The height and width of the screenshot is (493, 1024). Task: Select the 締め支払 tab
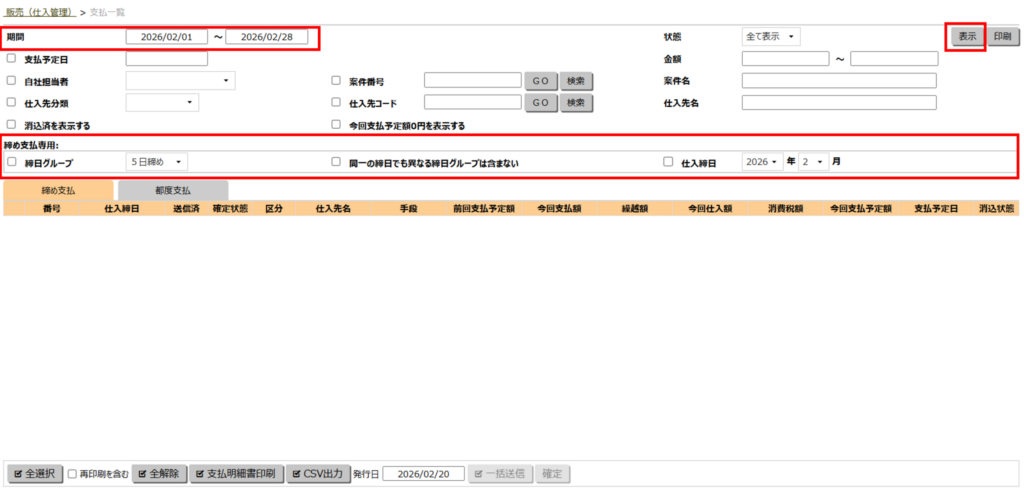pos(58,189)
